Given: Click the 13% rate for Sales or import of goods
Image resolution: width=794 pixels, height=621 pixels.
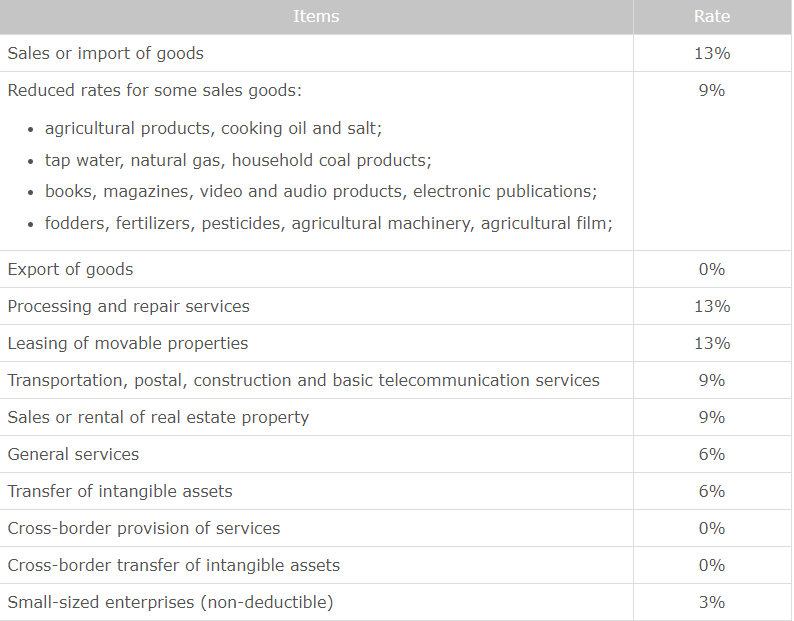Looking at the screenshot, I should tap(711, 53).
